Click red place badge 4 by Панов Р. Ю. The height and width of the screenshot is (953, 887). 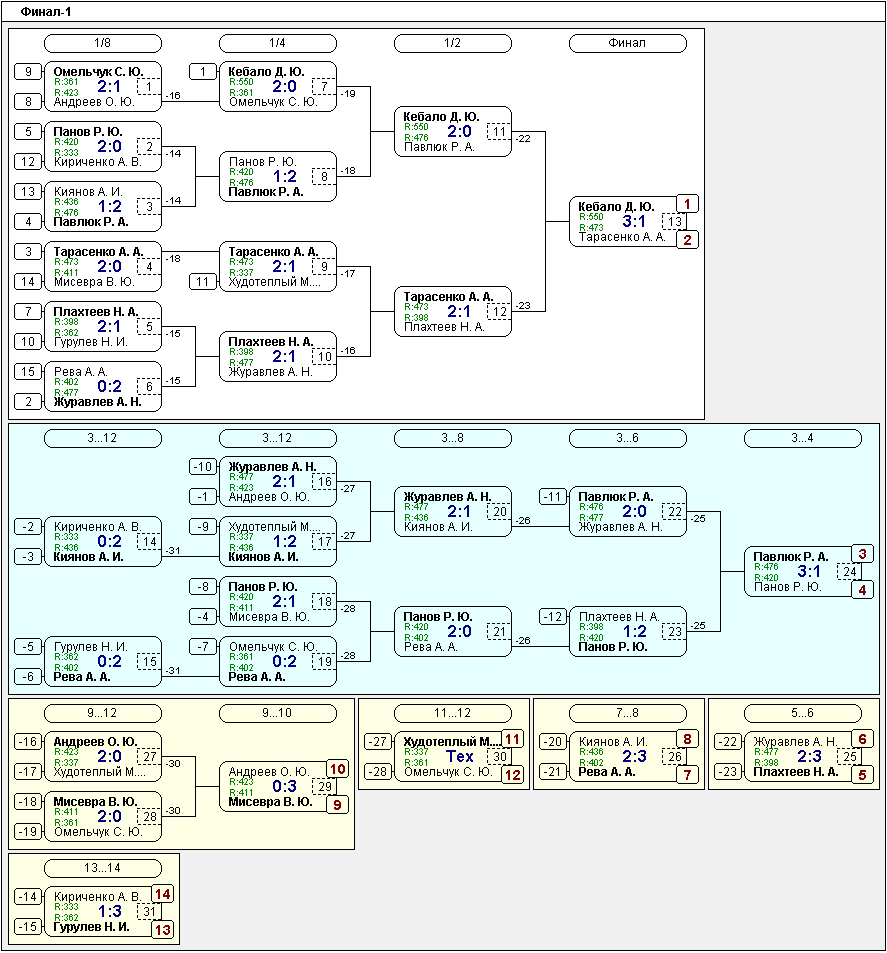tap(863, 590)
